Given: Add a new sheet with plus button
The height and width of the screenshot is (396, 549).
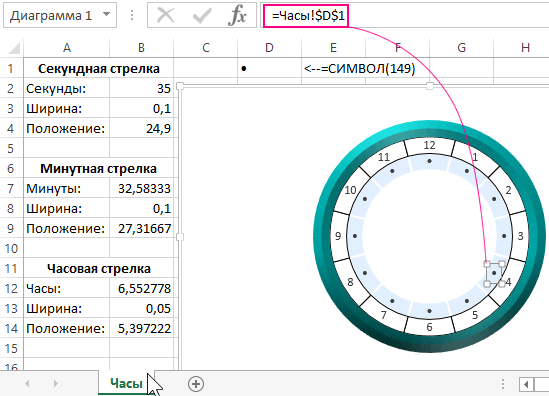Looking at the screenshot, I should (196, 384).
